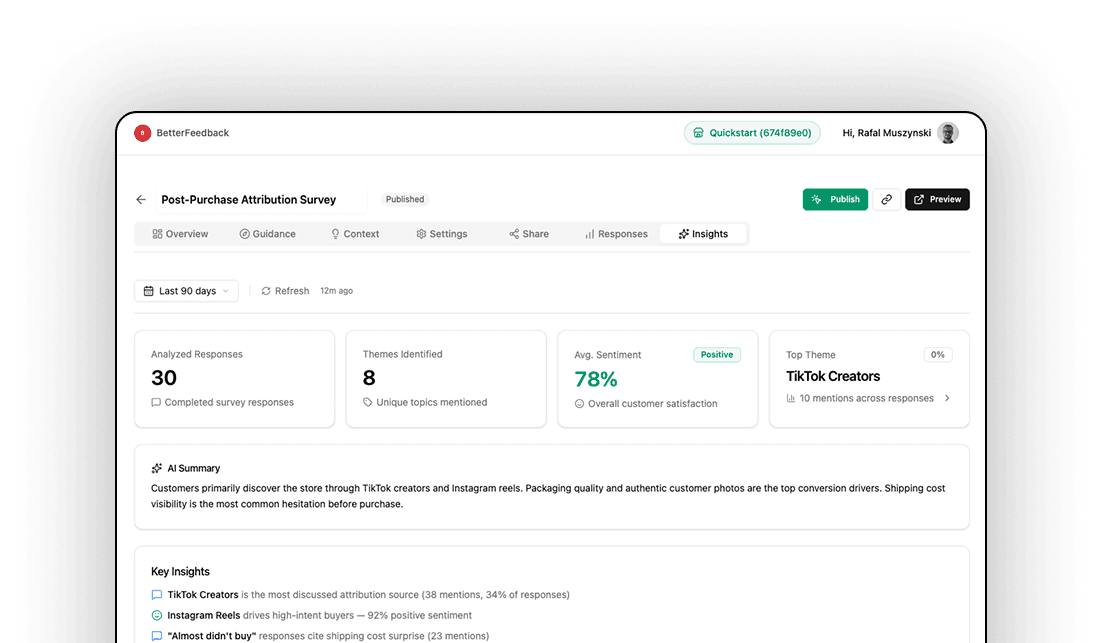Screen dimensions: 1102x643
Task: Click the Analyzed Responses card showing 30
Action: coord(235,379)
